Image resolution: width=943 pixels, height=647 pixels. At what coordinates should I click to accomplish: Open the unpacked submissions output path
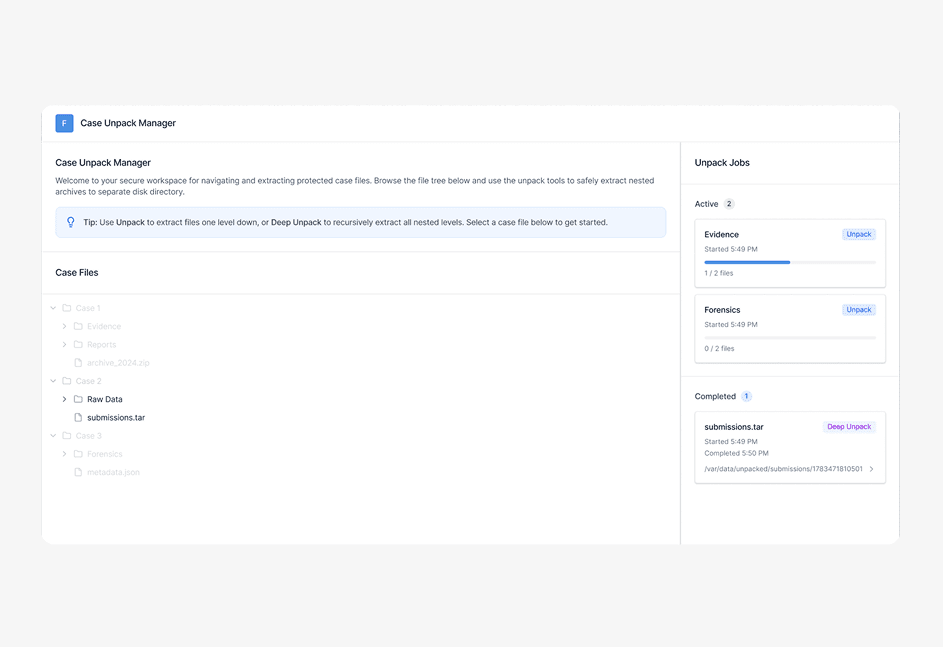tap(789, 469)
